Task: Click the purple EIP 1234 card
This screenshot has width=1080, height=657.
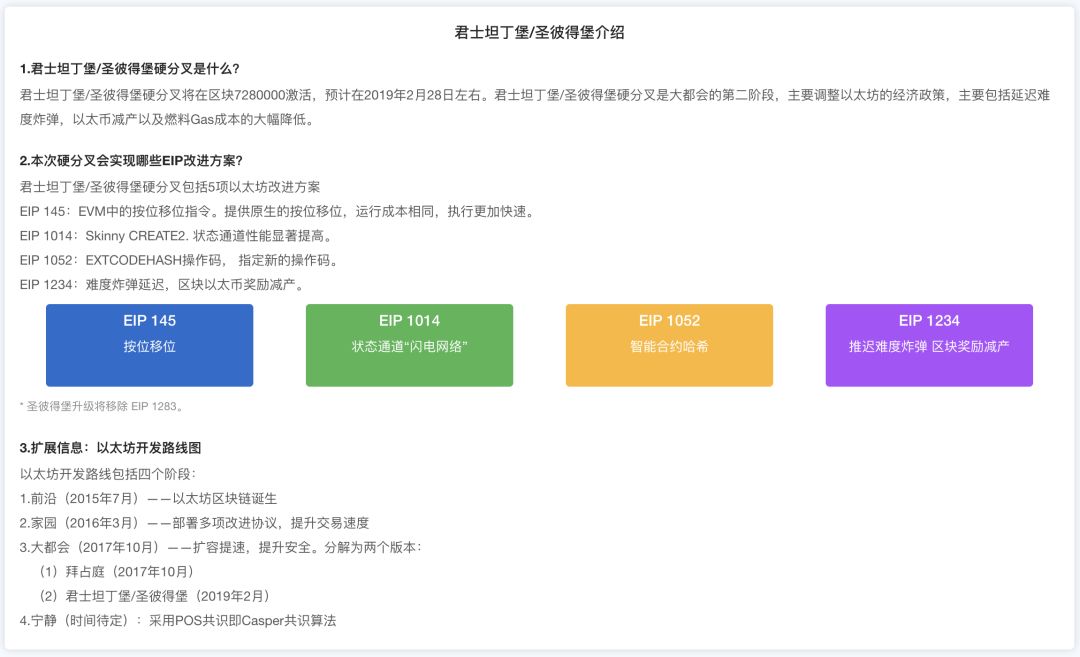Action: click(929, 345)
